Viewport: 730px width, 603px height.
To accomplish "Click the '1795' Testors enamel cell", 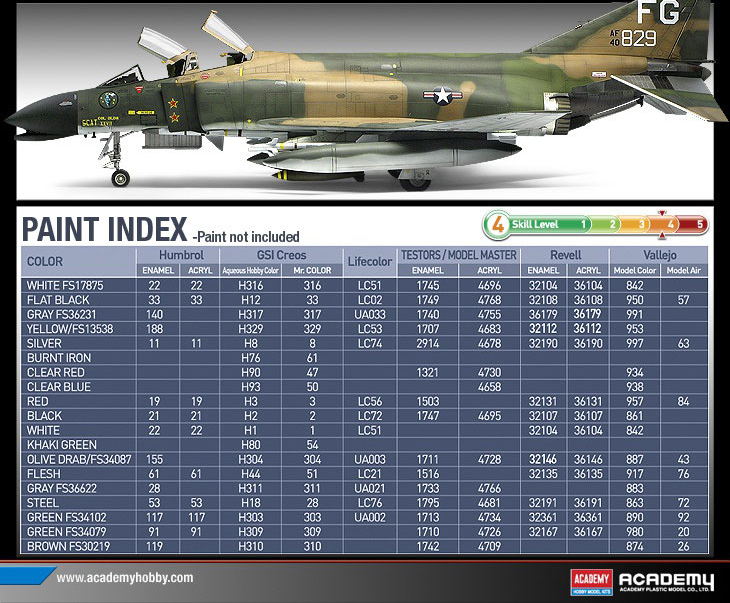I will click(427, 503).
